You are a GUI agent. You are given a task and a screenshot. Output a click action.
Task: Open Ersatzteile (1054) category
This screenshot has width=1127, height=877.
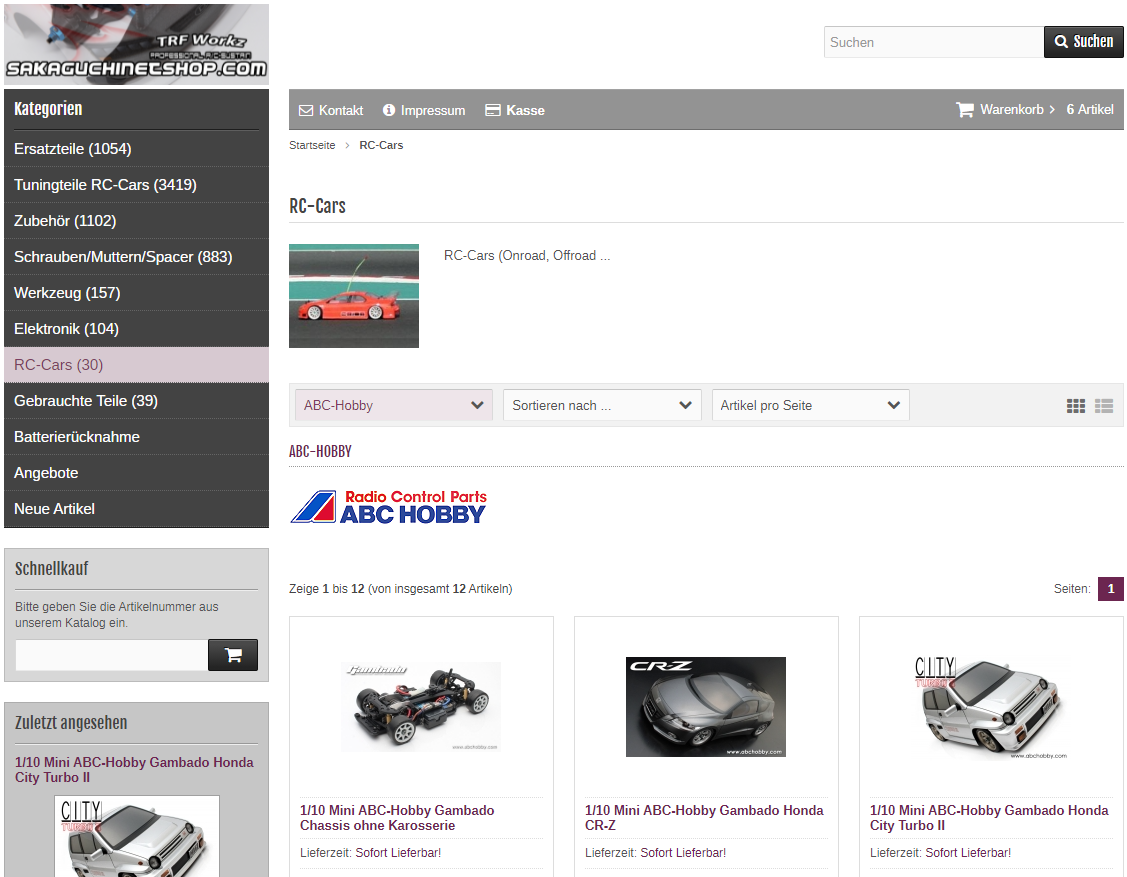point(137,149)
